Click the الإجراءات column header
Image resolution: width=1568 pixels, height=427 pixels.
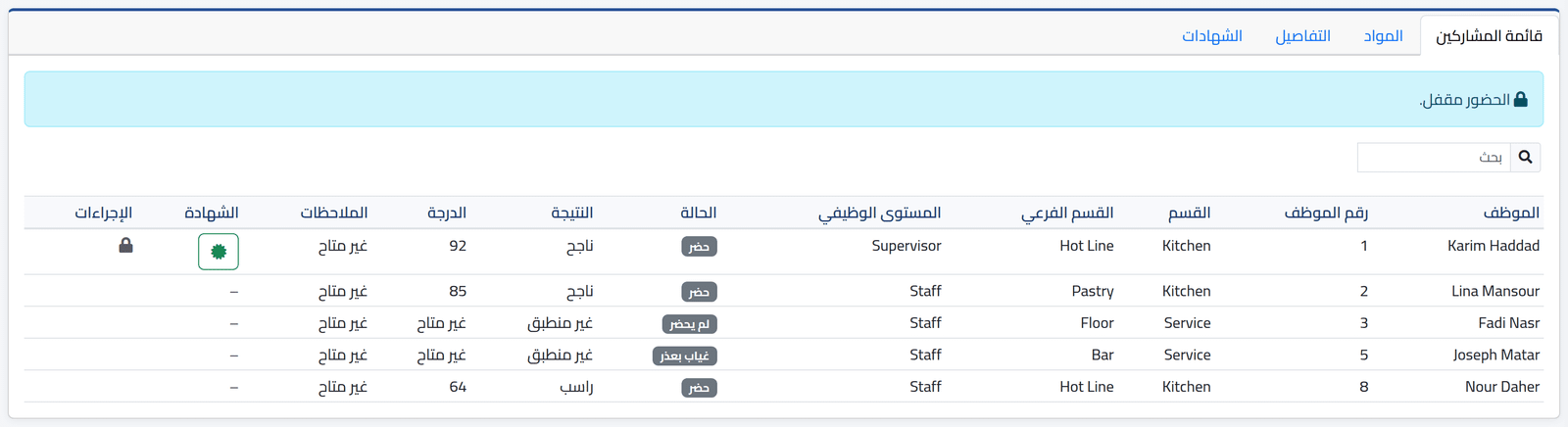pyautogui.click(x=103, y=213)
